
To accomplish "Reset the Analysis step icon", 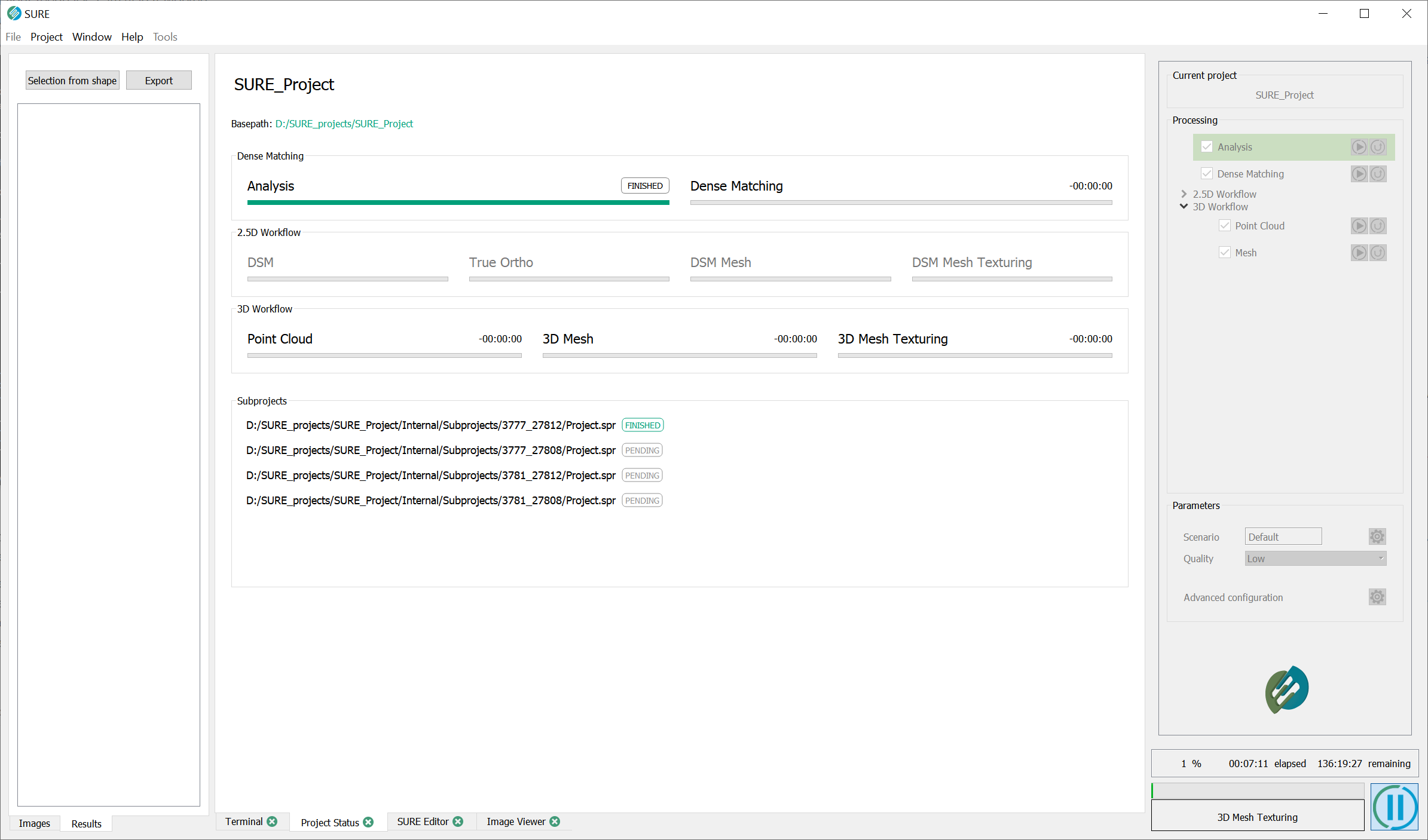I will click(x=1378, y=147).
